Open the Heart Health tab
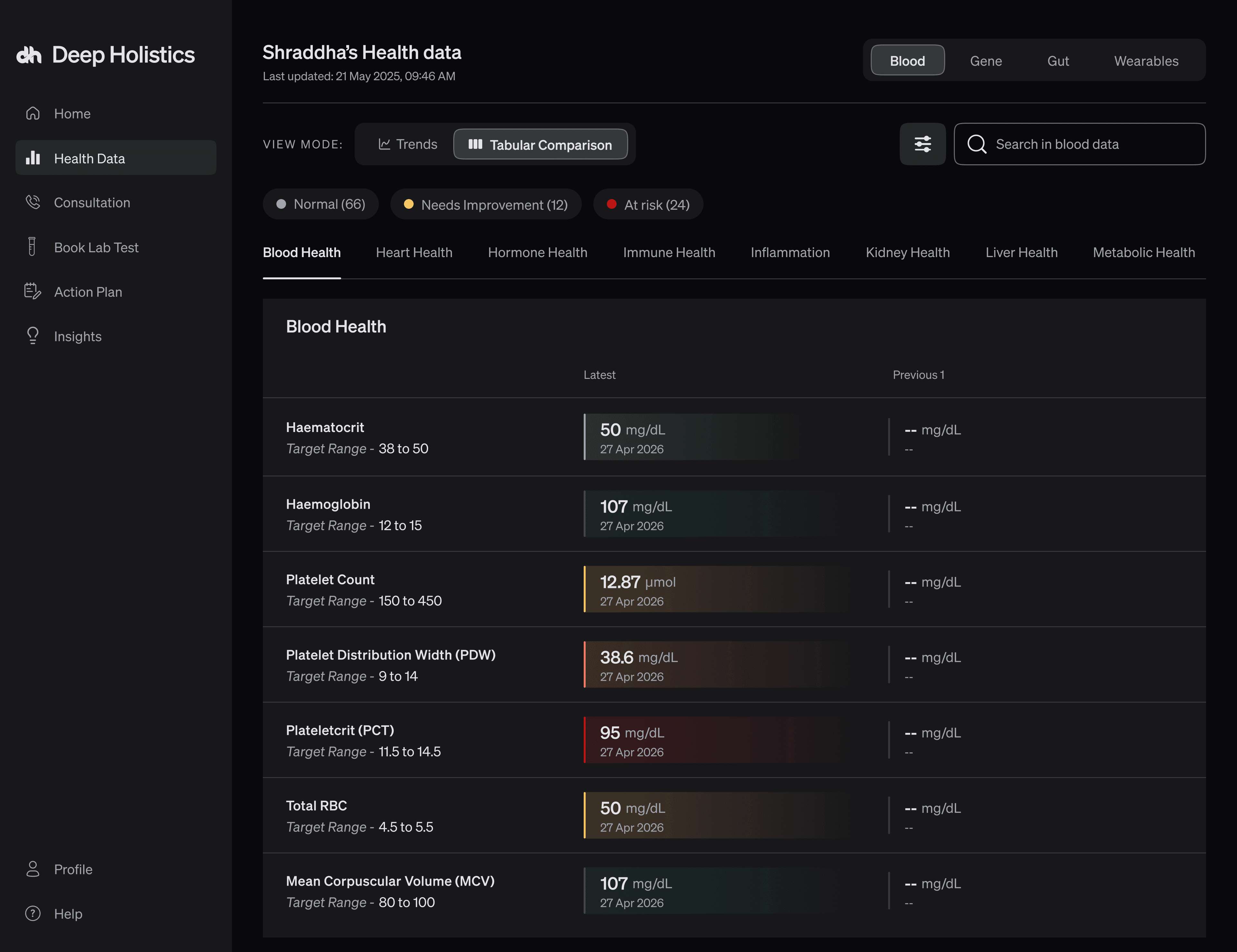Image resolution: width=1237 pixels, height=952 pixels. coord(414,252)
